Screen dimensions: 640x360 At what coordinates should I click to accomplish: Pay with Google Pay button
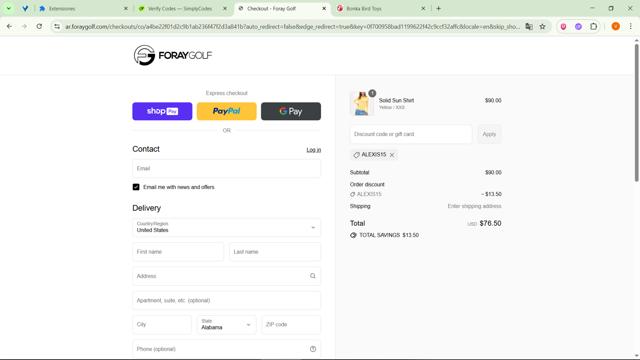click(291, 111)
